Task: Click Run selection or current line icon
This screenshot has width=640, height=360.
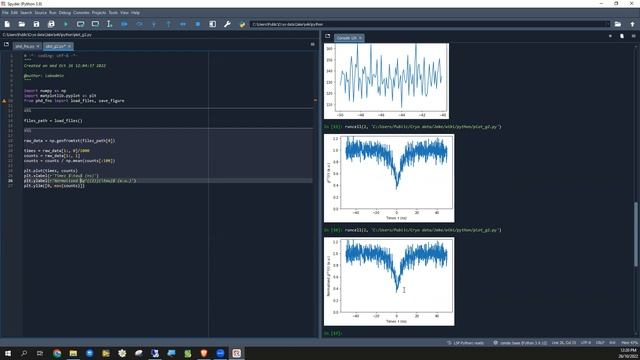Action: [109, 24]
